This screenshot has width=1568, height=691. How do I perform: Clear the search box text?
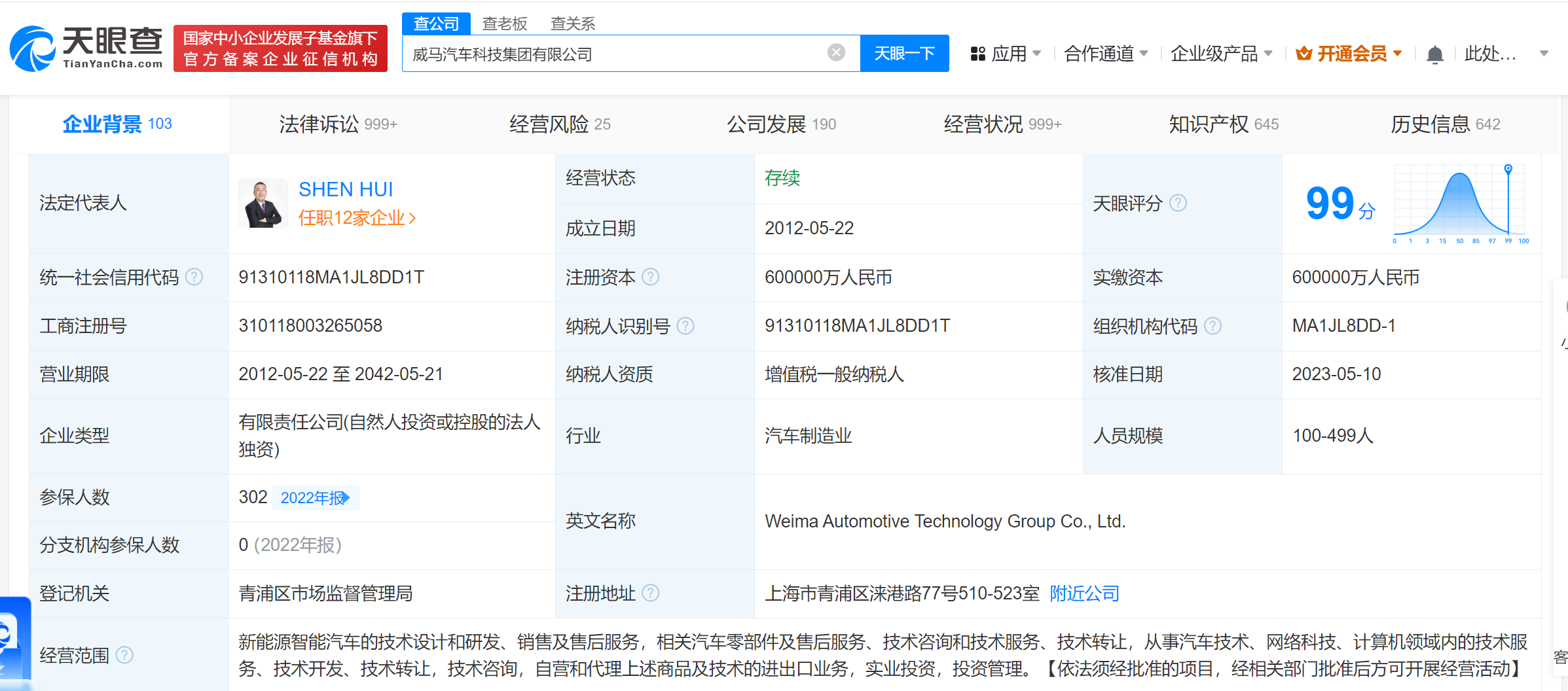click(x=836, y=53)
